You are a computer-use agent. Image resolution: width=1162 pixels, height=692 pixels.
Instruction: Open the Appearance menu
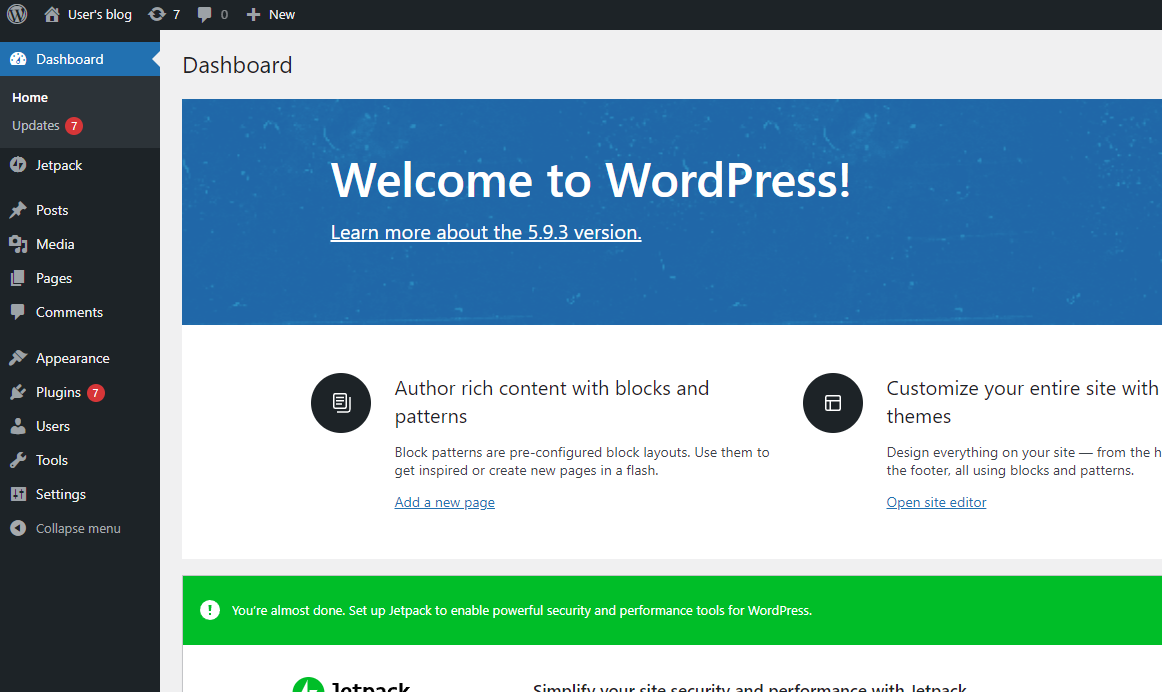pyautogui.click(x=79, y=359)
